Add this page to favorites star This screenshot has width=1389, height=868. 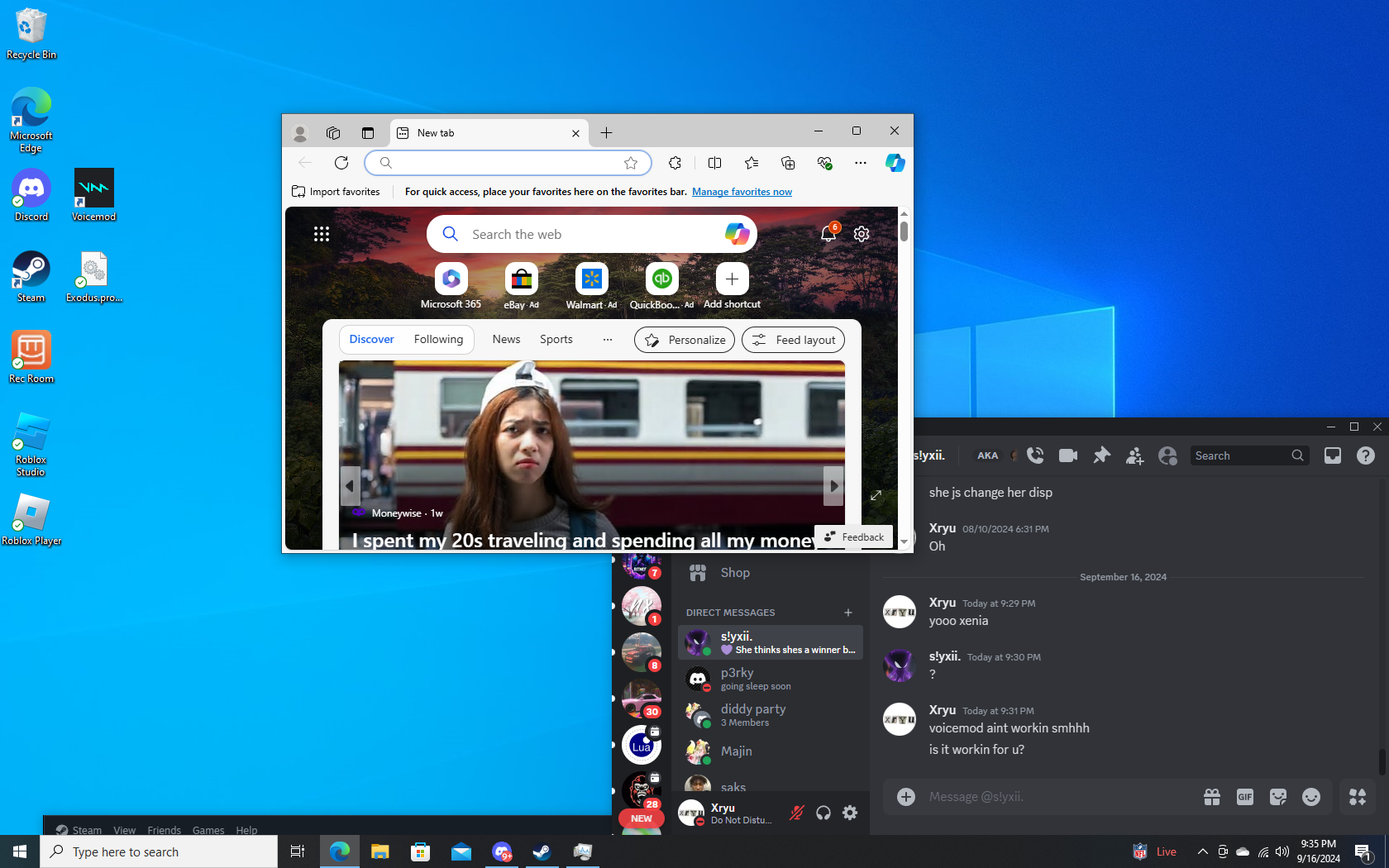631,163
